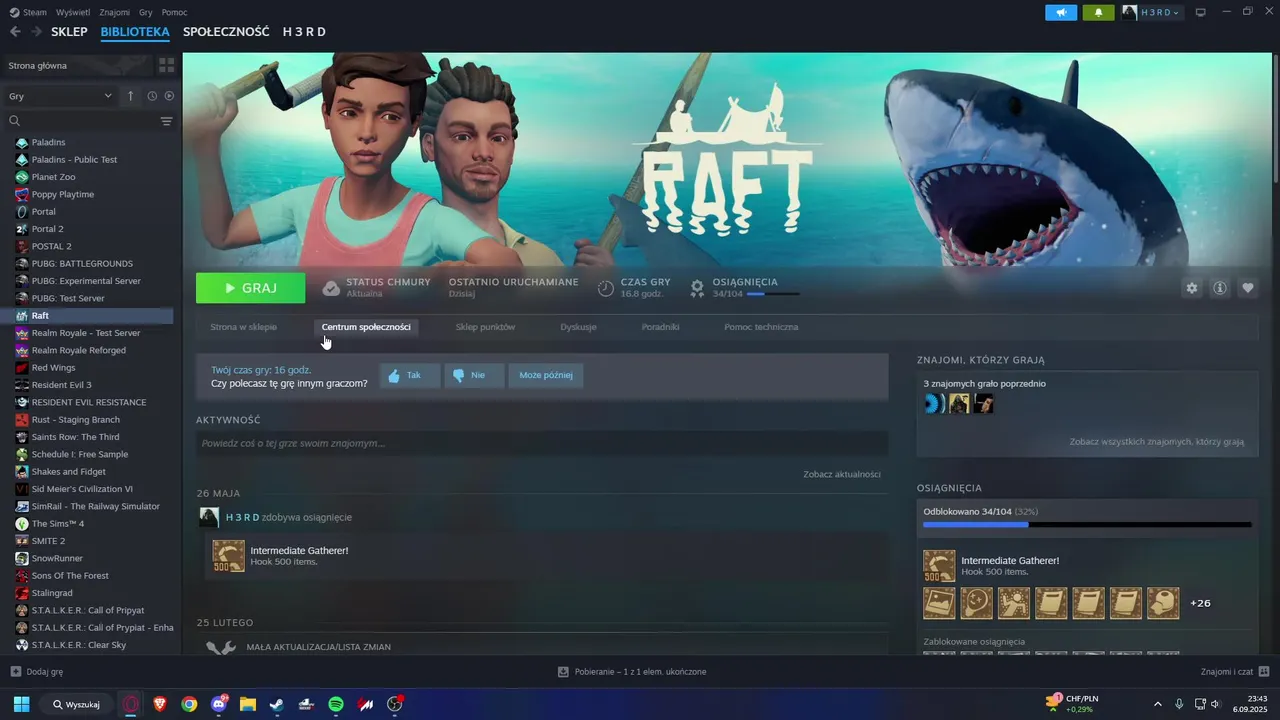Viewport: 1280px width, 720px height.
Task: Click thumbs-down Nie recommendation button
Action: [474, 376]
